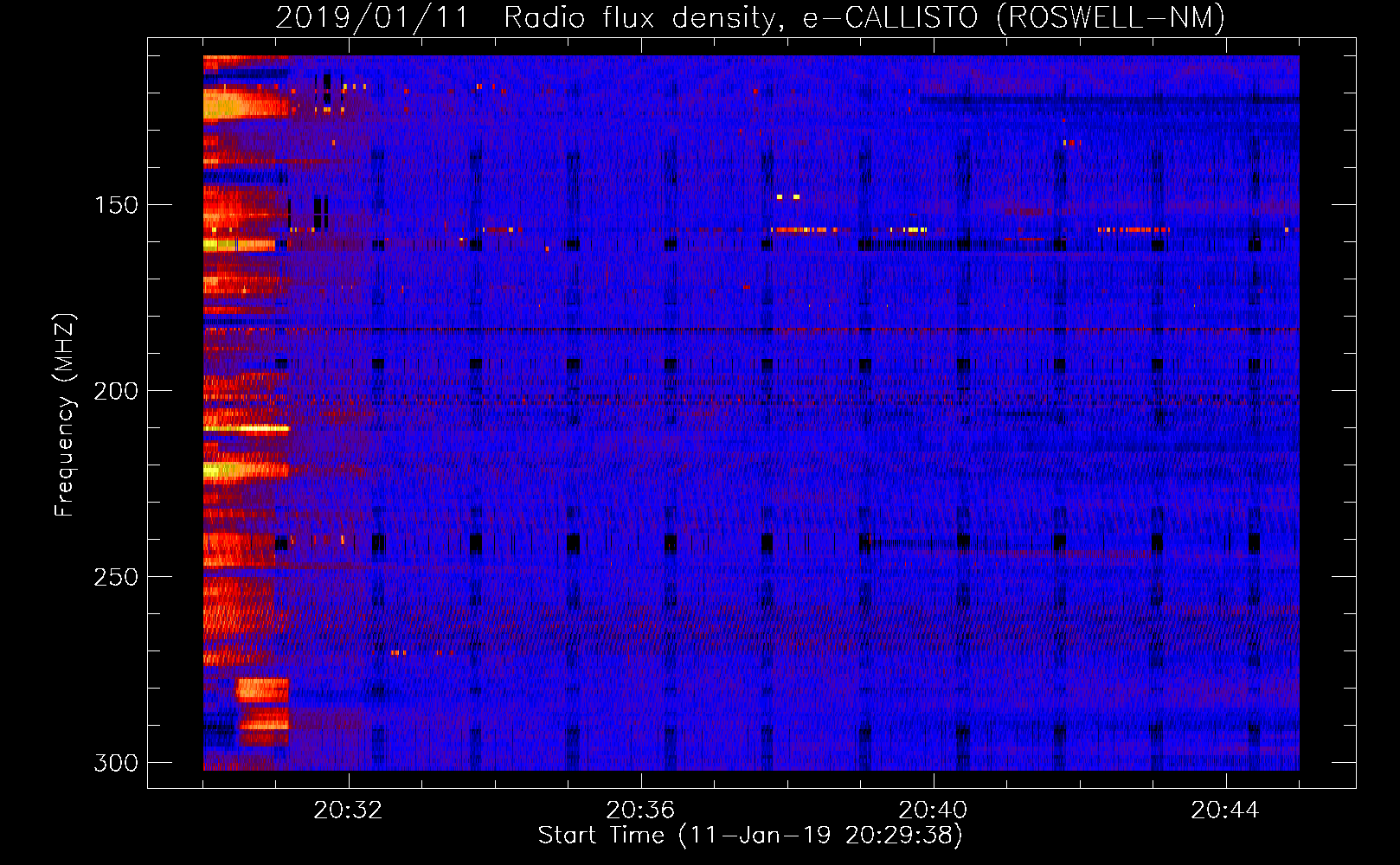Screen dimensions: 1400x865
Task: Click the 20:44 time tick label
Action: pos(1225,811)
